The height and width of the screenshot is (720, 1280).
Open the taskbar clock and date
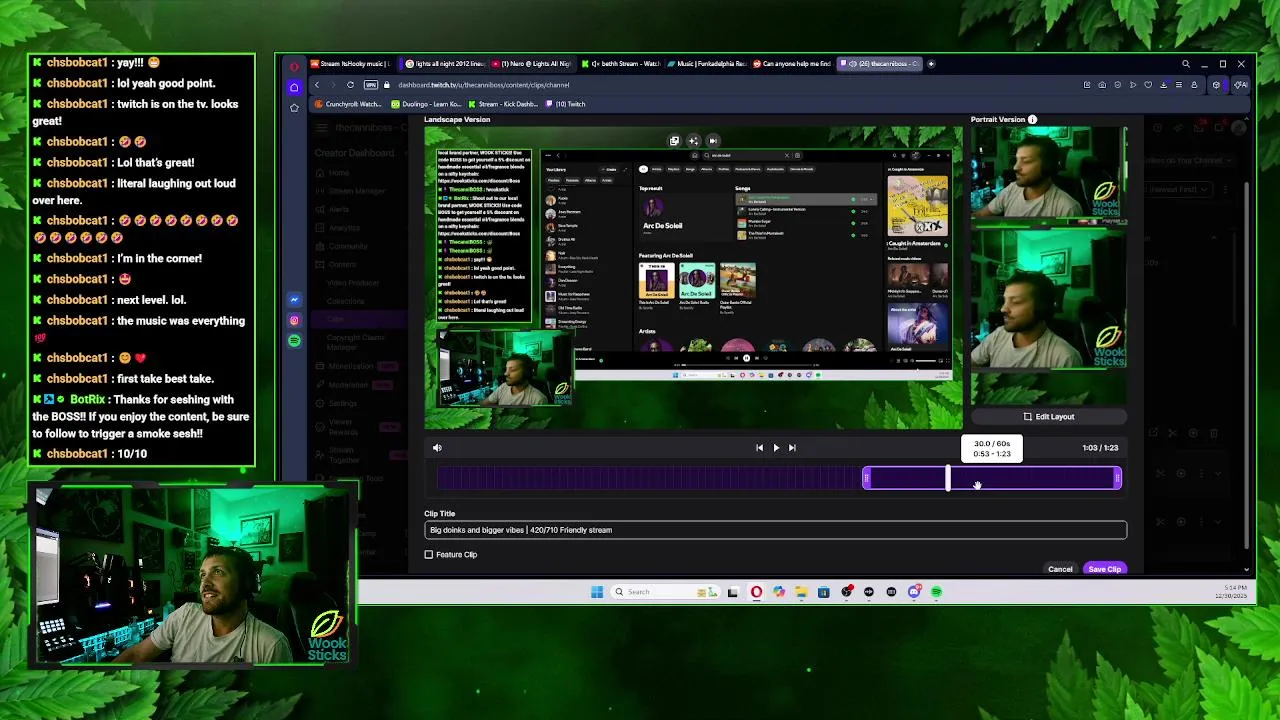[1231, 592]
